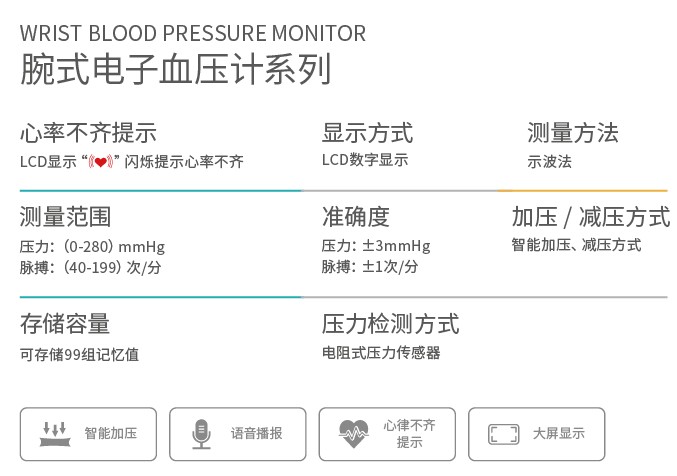Viewport: 677px width, 476px height.
Task: Click the 存储容量 heading
Action: coord(65,324)
